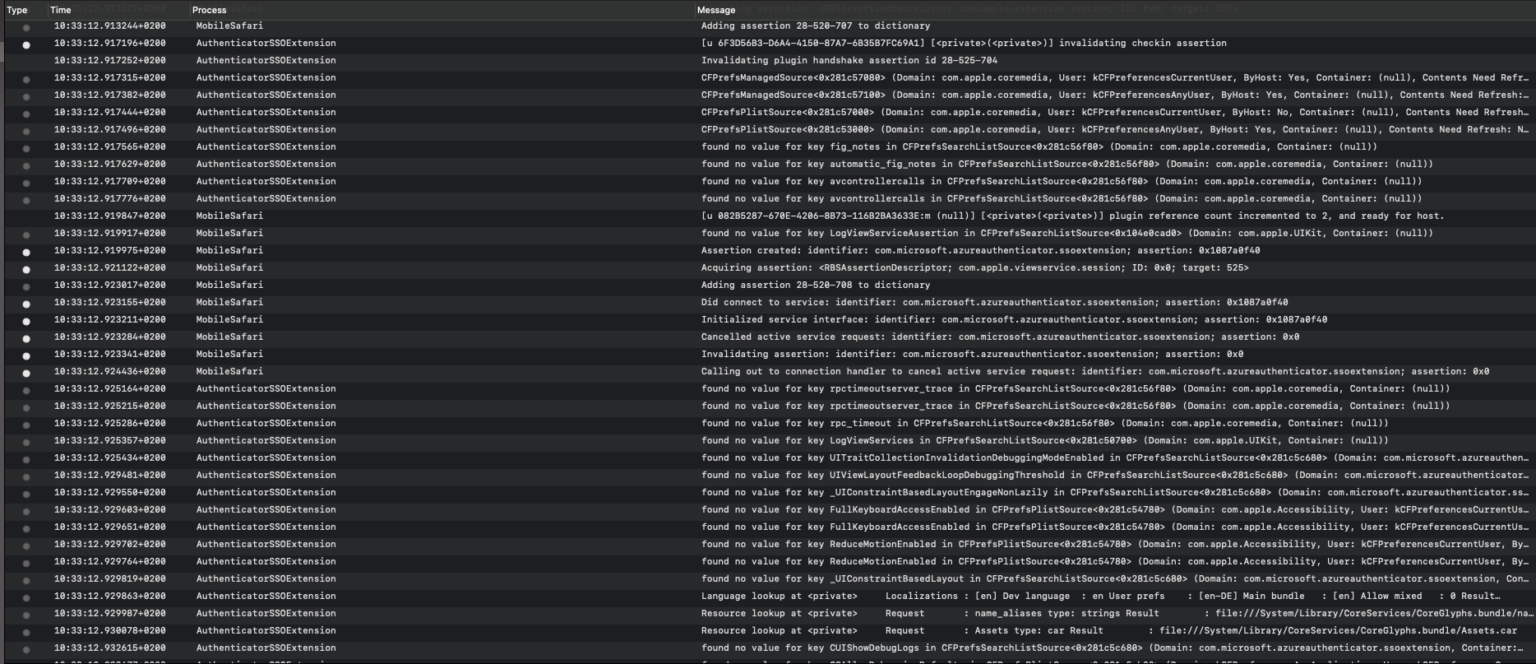
Task: Click the Process column header
Action: tap(209, 10)
